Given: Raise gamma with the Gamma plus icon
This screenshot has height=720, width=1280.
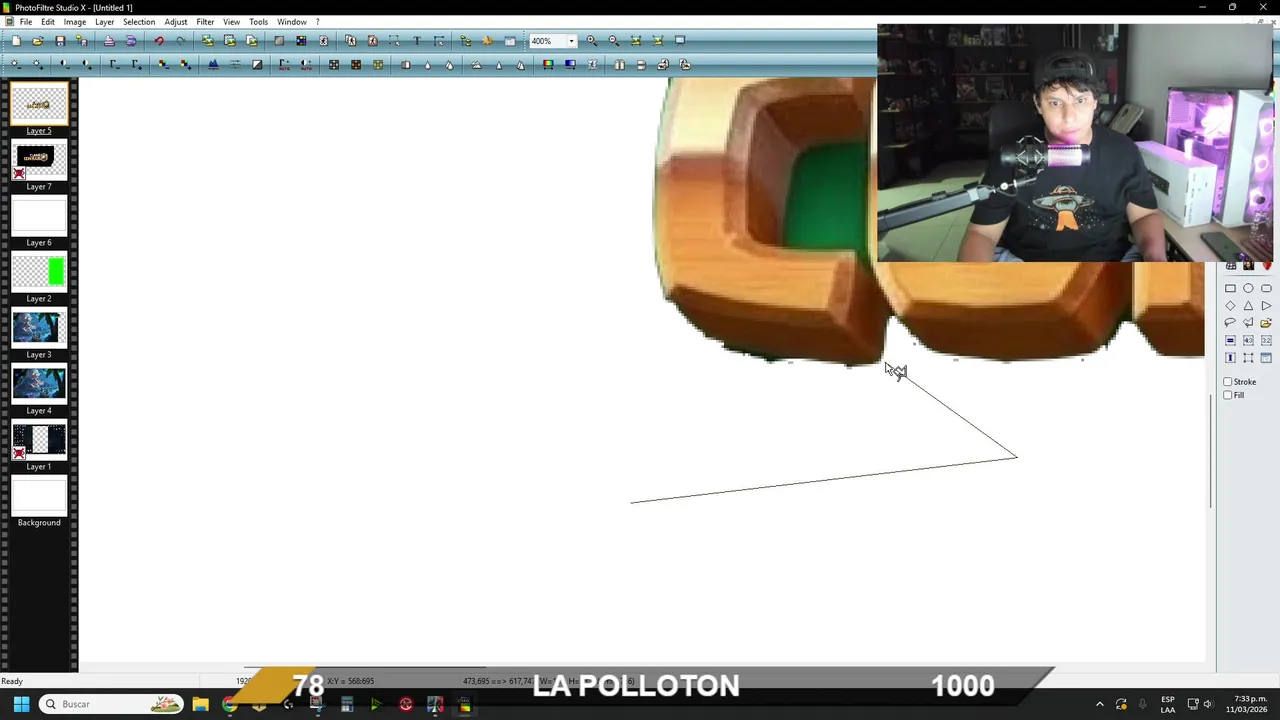Looking at the screenshot, I should point(136,65).
